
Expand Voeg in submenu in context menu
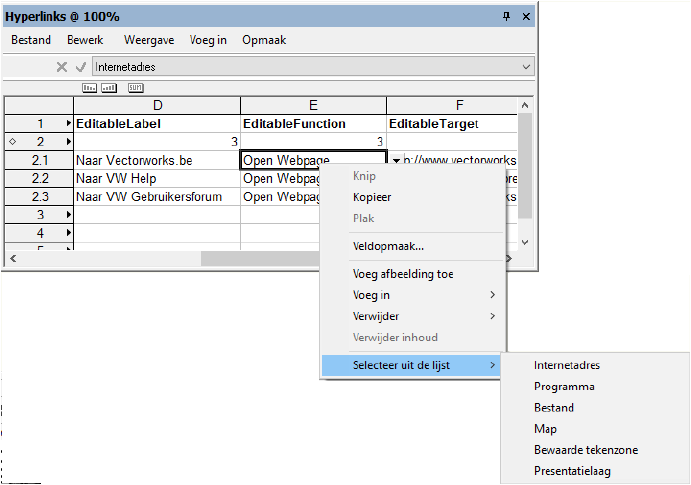413,295
